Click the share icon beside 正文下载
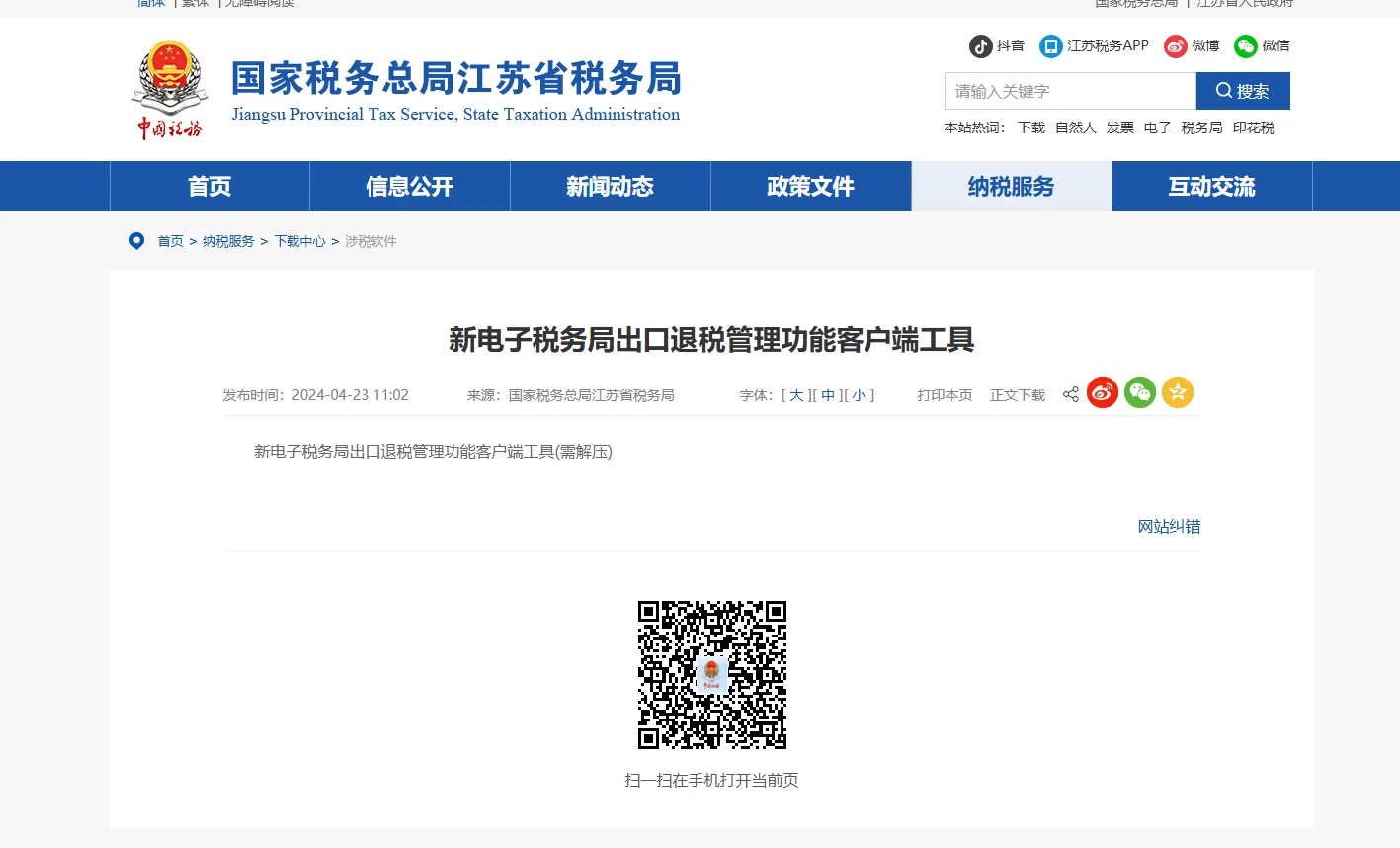The height and width of the screenshot is (848, 1400). pos(1070,394)
